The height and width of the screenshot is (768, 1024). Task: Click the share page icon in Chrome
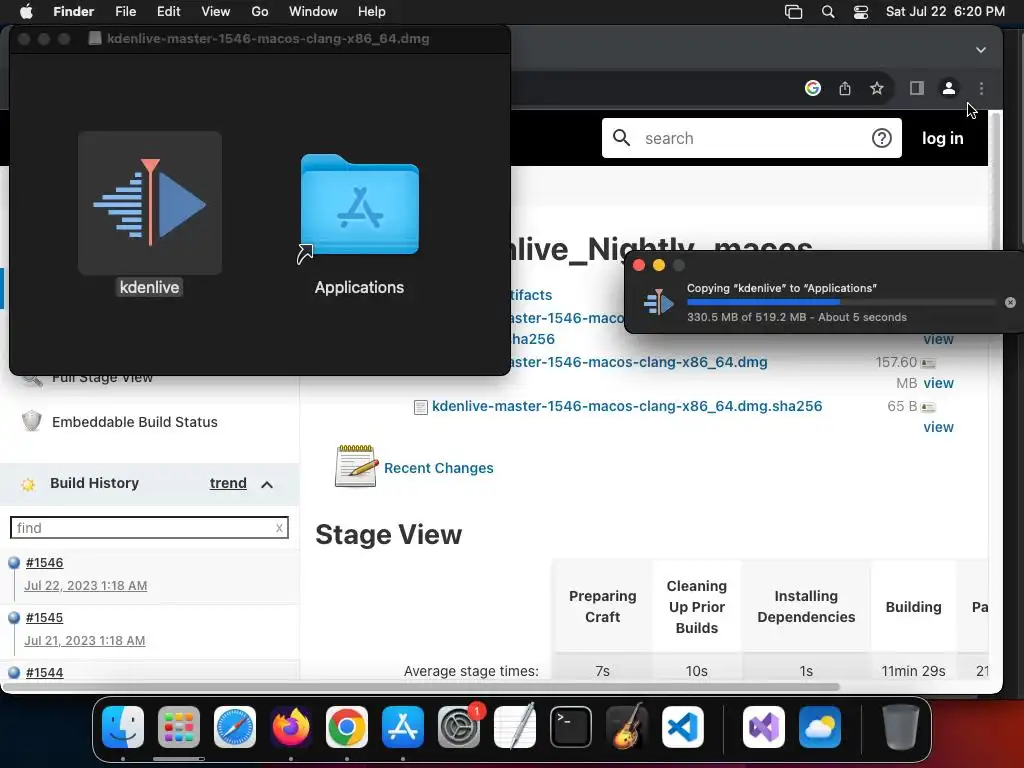844,88
